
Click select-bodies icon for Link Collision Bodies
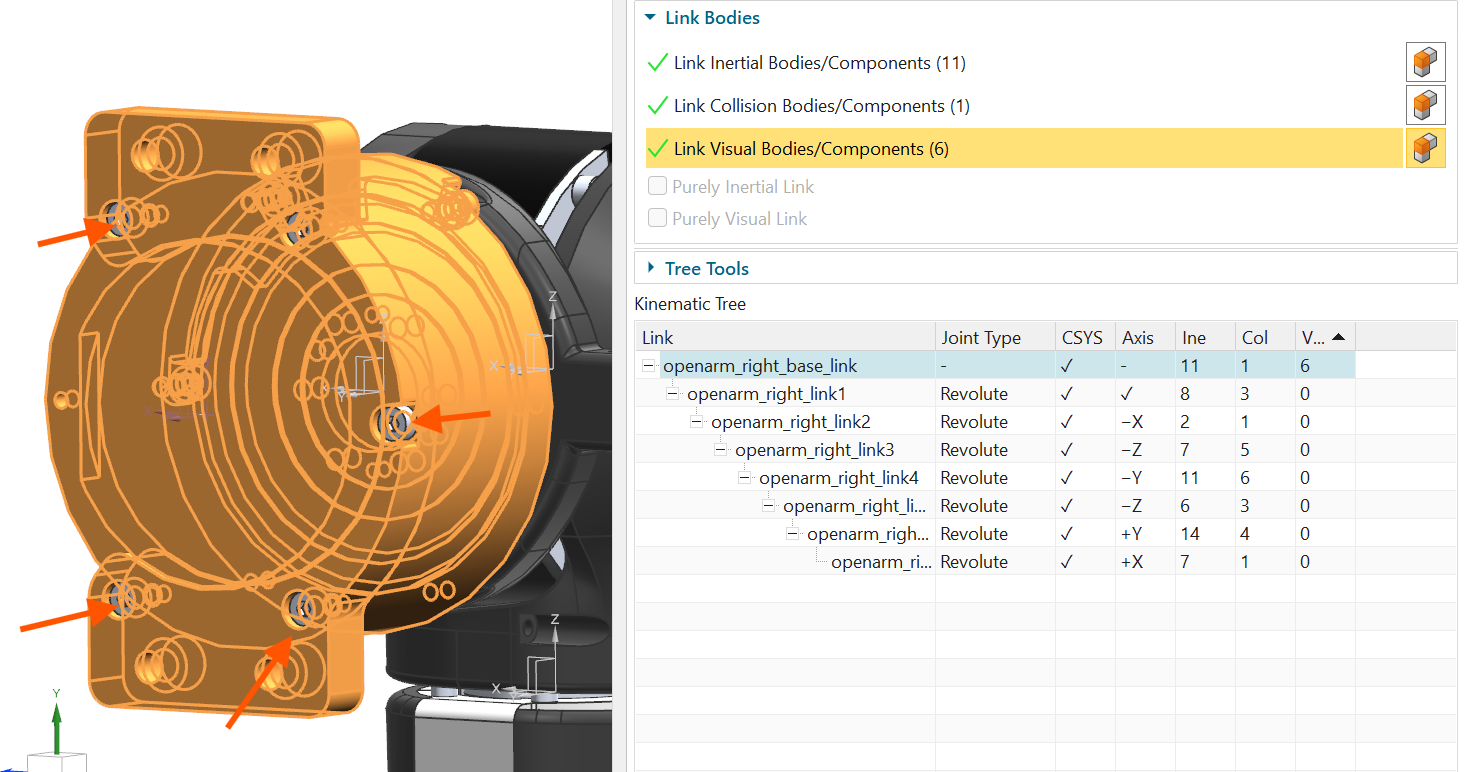pos(1425,105)
